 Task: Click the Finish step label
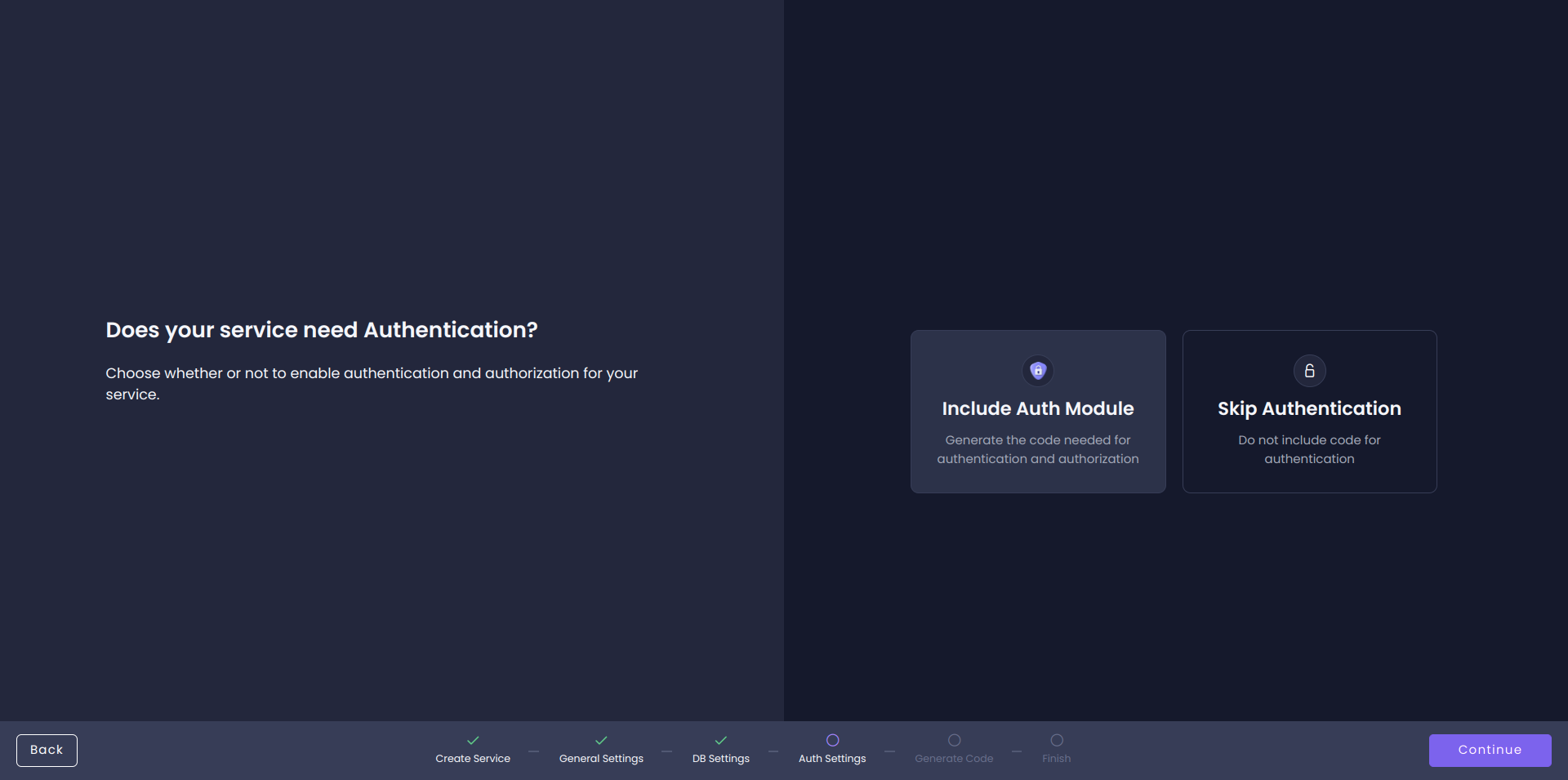point(1057,758)
